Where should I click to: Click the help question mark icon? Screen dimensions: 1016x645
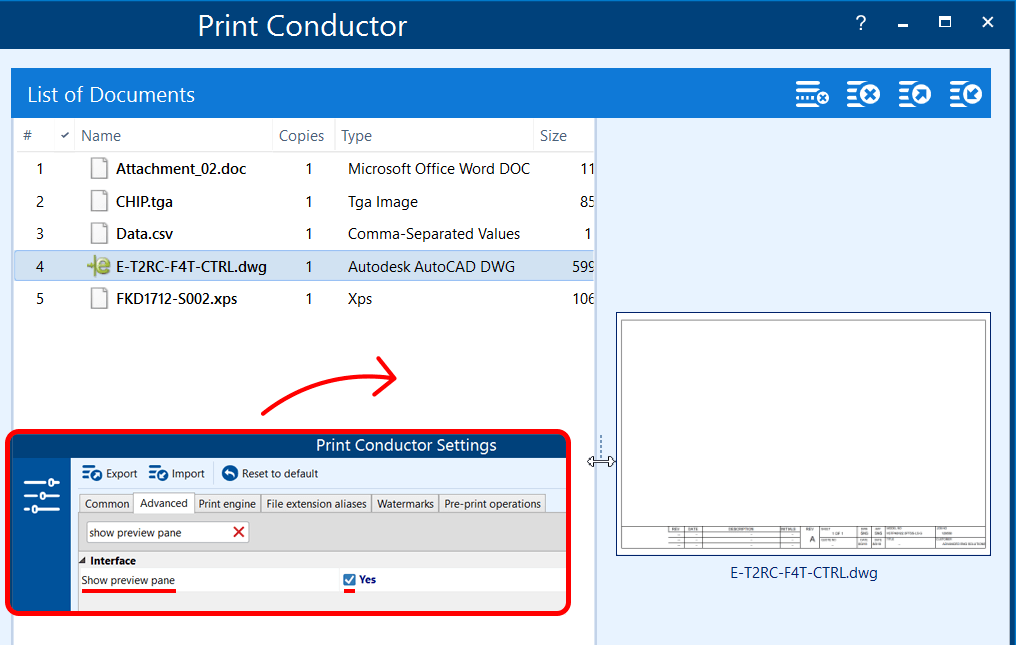(x=861, y=23)
